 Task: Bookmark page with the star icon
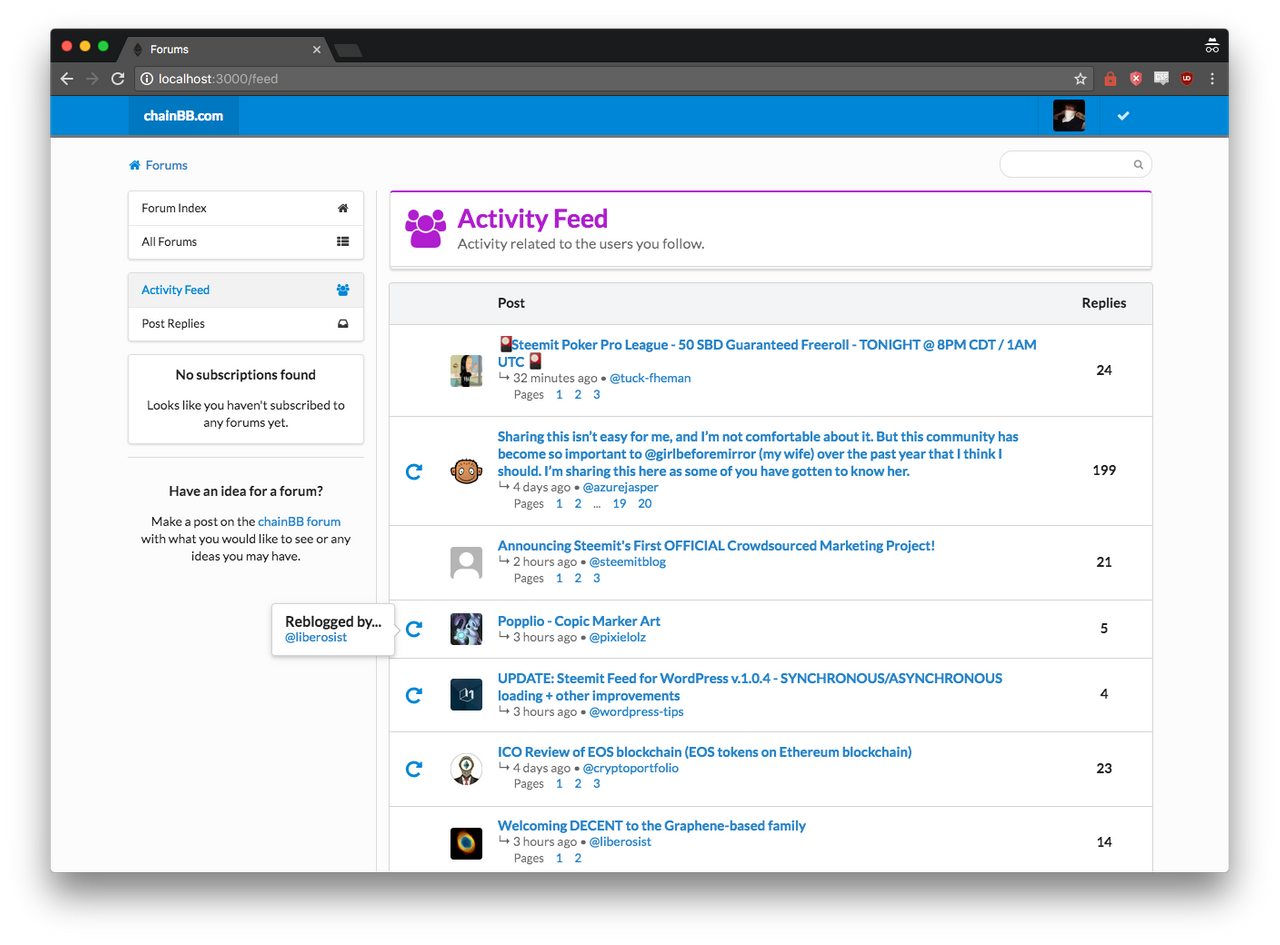click(1080, 79)
